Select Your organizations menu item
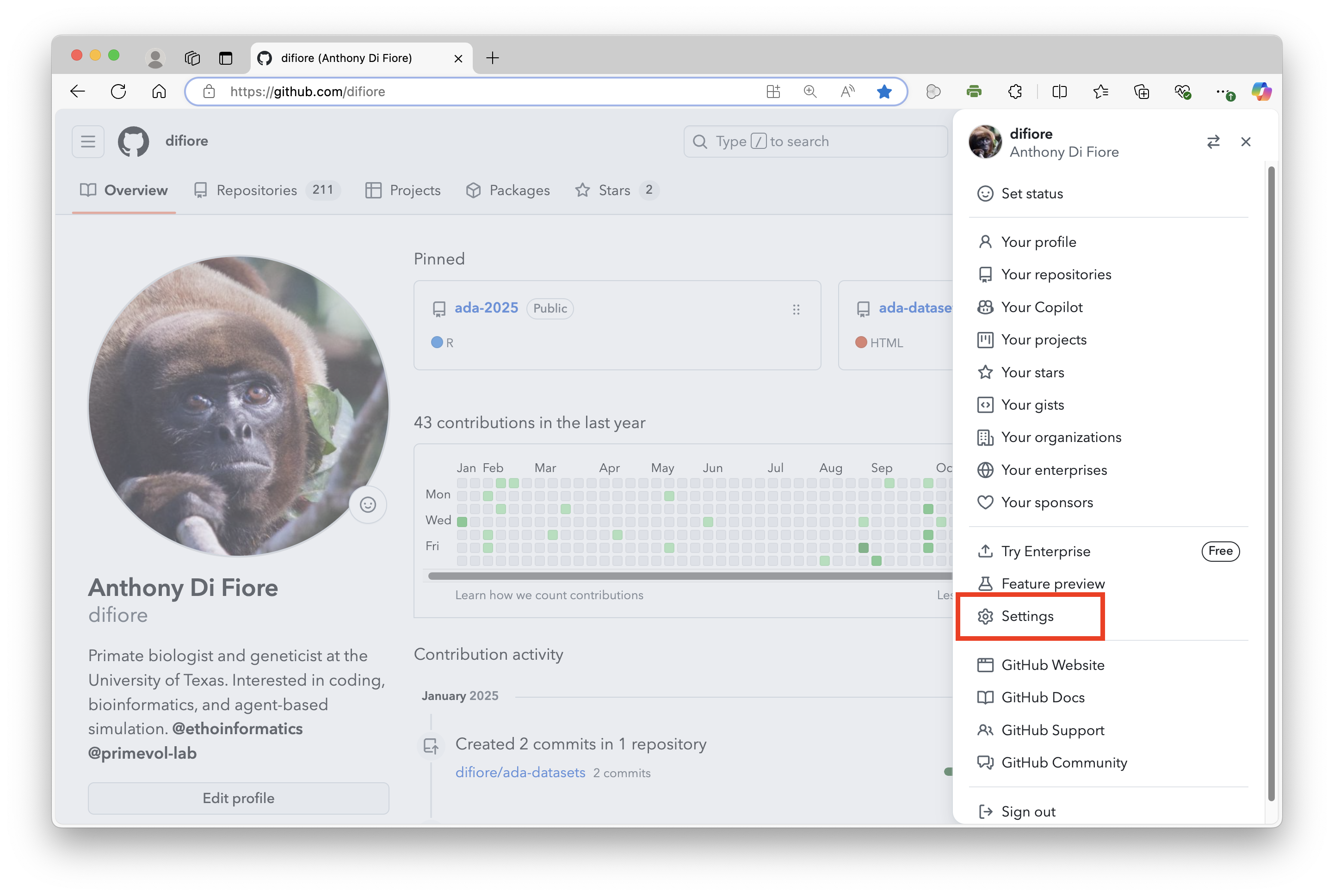Image resolution: width=1334 pixels, height=896 pixels. click(x=1061, y=437)
